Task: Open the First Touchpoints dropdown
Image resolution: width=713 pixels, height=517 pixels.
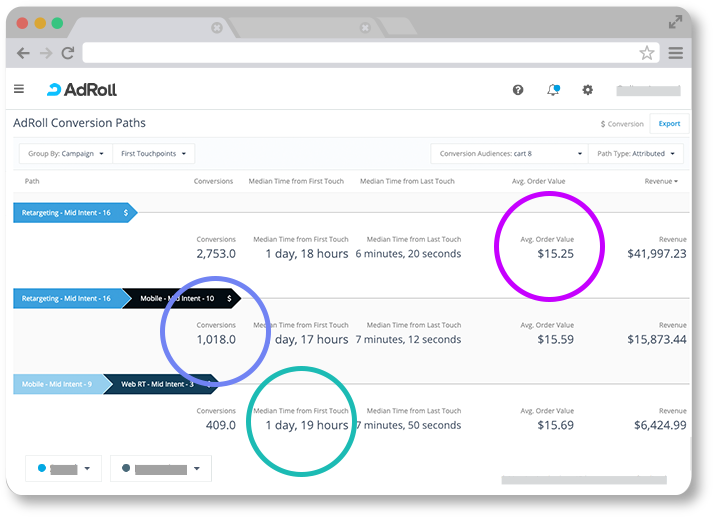Action: [154, 154]
